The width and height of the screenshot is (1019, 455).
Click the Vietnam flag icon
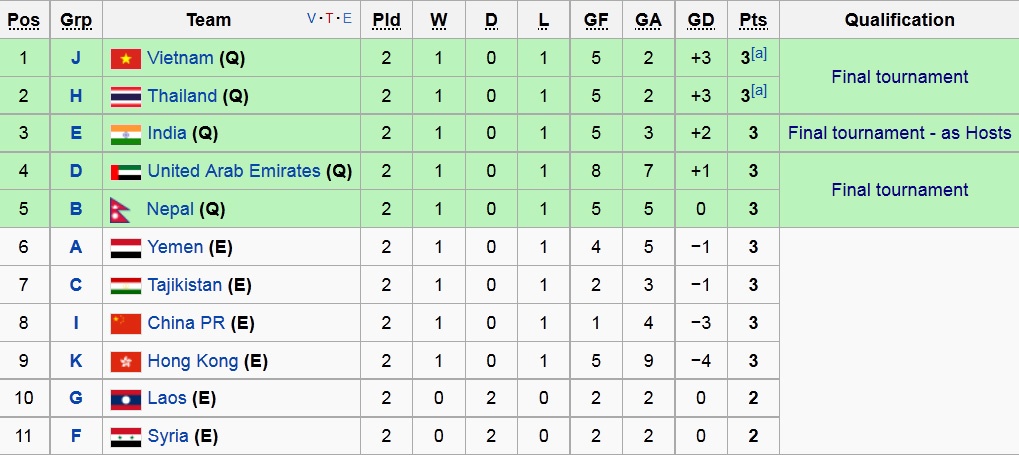coord(125,59)
